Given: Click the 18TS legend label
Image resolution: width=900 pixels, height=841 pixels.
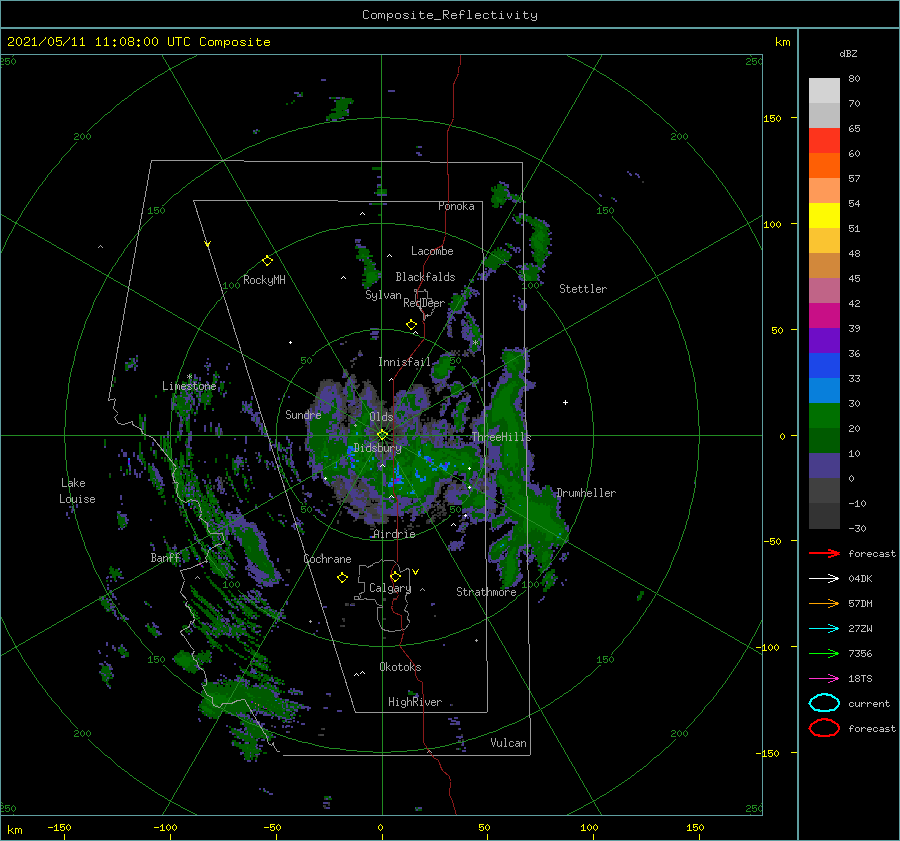Looking at the screenshot, I should click(x=860, y=679).
